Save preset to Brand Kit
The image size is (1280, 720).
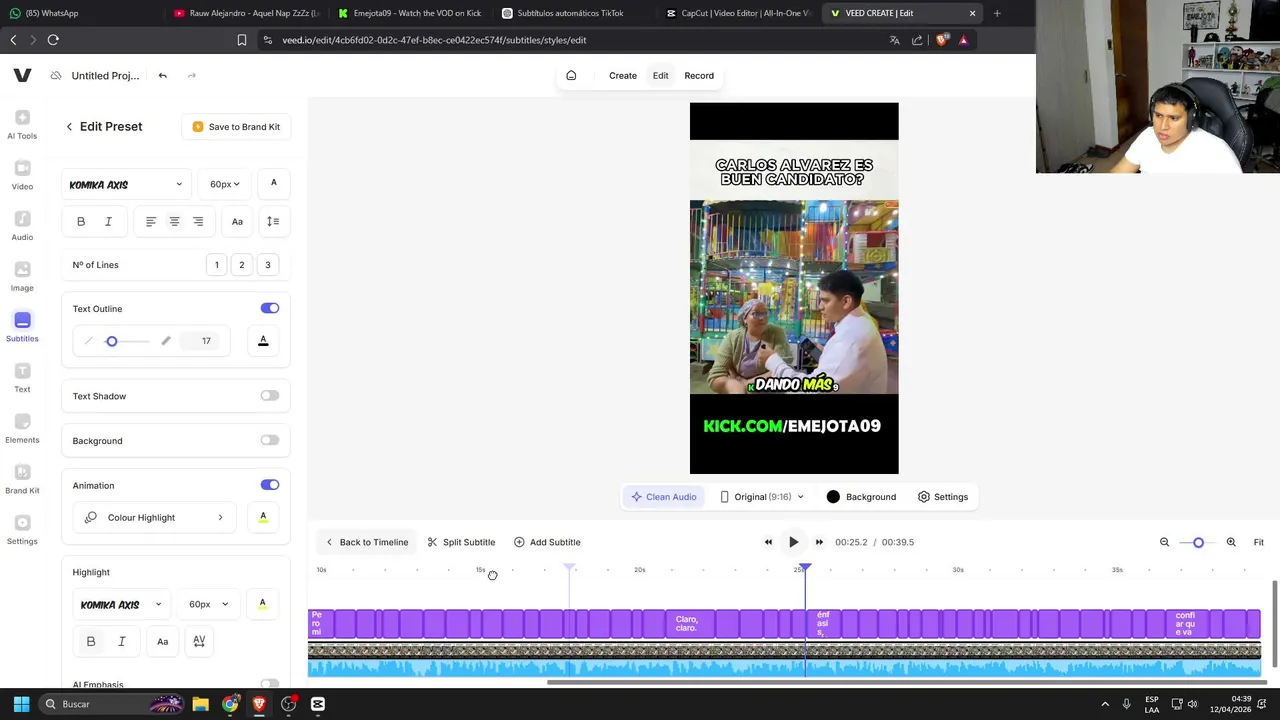pyautogui.click(x=236, y=127)
